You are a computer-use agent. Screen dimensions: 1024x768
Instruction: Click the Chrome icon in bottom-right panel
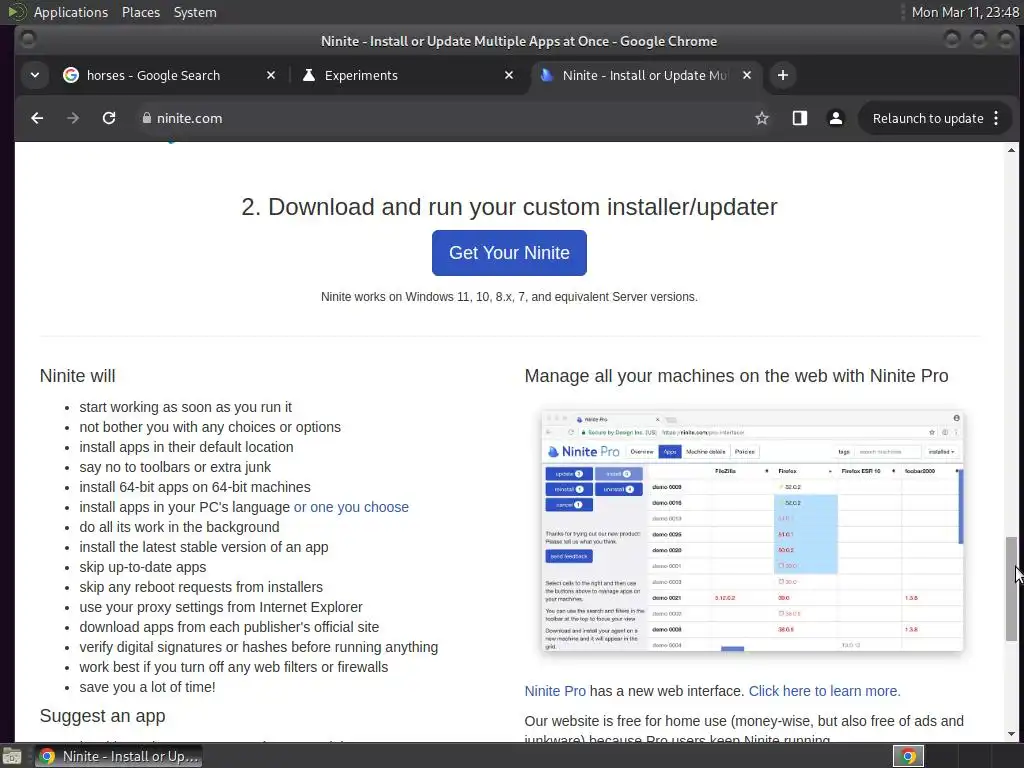tap(908, 756)
